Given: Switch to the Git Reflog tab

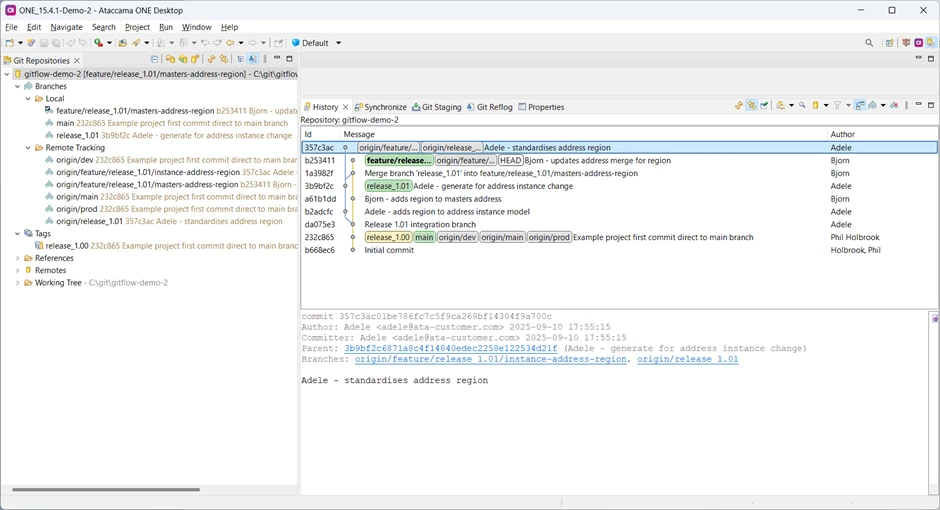Looking at the screenshot, I should tap(489, 107).
